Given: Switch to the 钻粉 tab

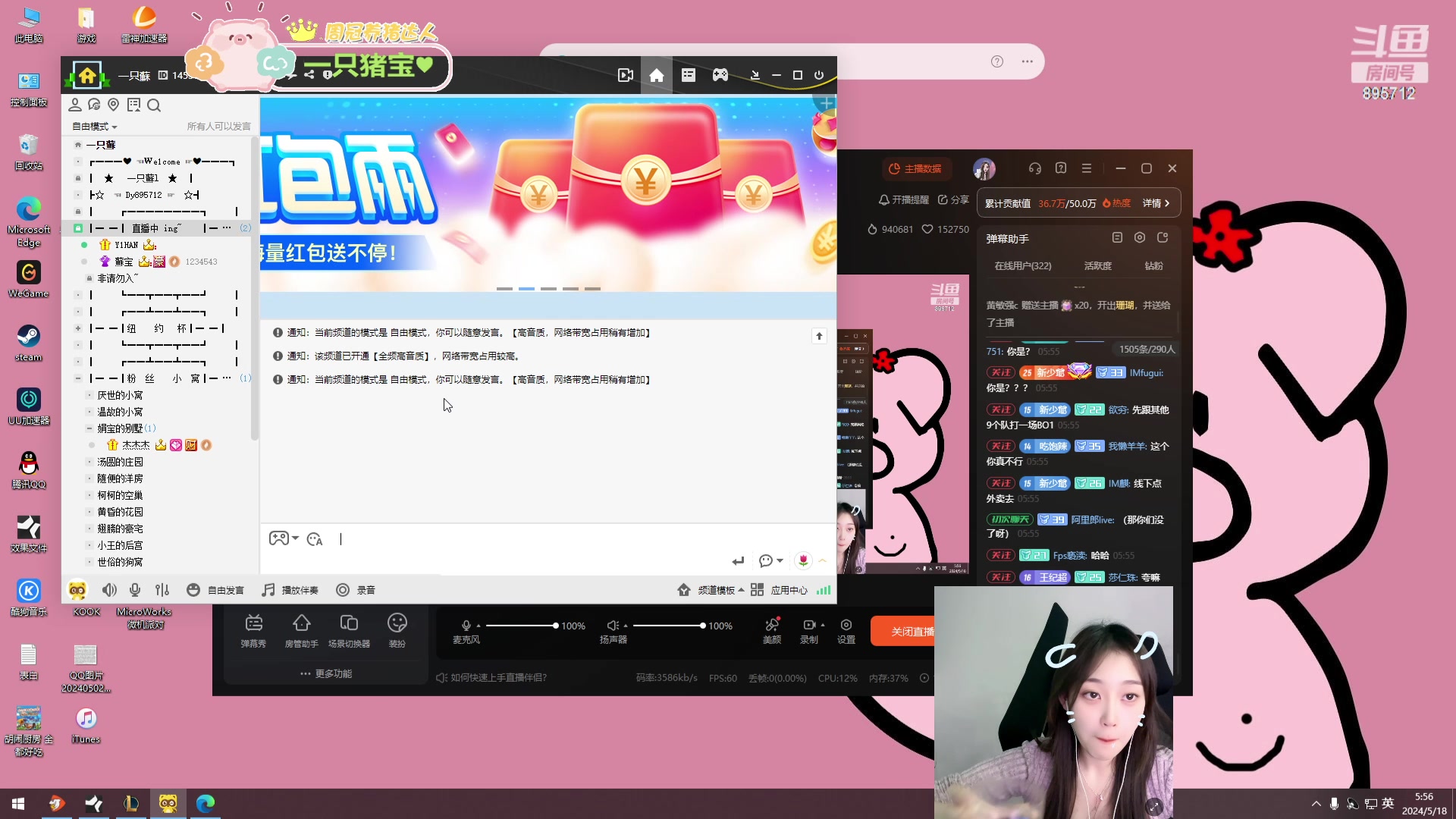Looking at the screenshot, I should pos(1153,266).
